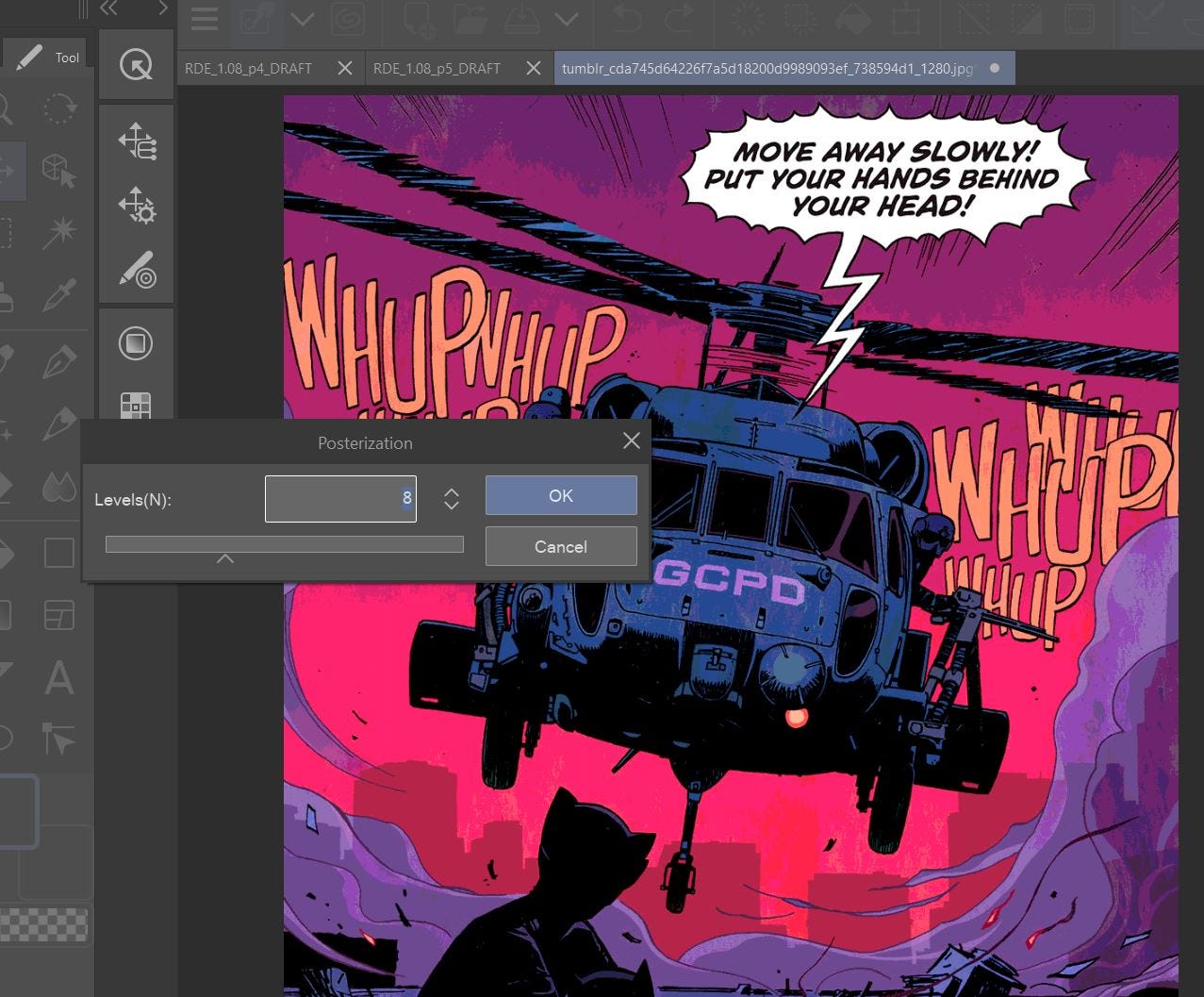Image resolution: width=1204 pixels, height=997 pixels.
Task: Click the Levels slider triangle handle
Action: click(224, 558)
